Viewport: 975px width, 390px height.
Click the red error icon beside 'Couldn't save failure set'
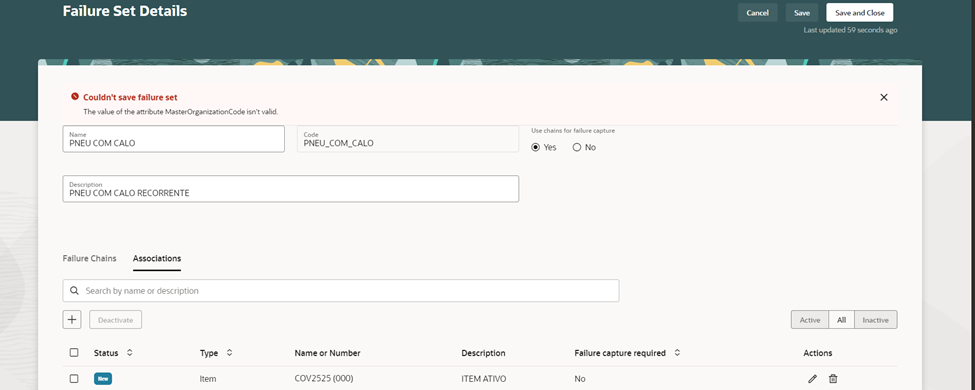click(75, 96)
